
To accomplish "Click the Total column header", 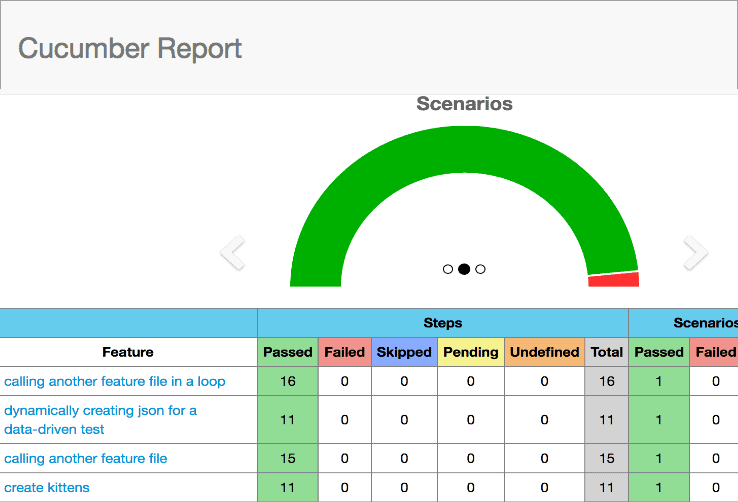I will click(x=607, y=352).
